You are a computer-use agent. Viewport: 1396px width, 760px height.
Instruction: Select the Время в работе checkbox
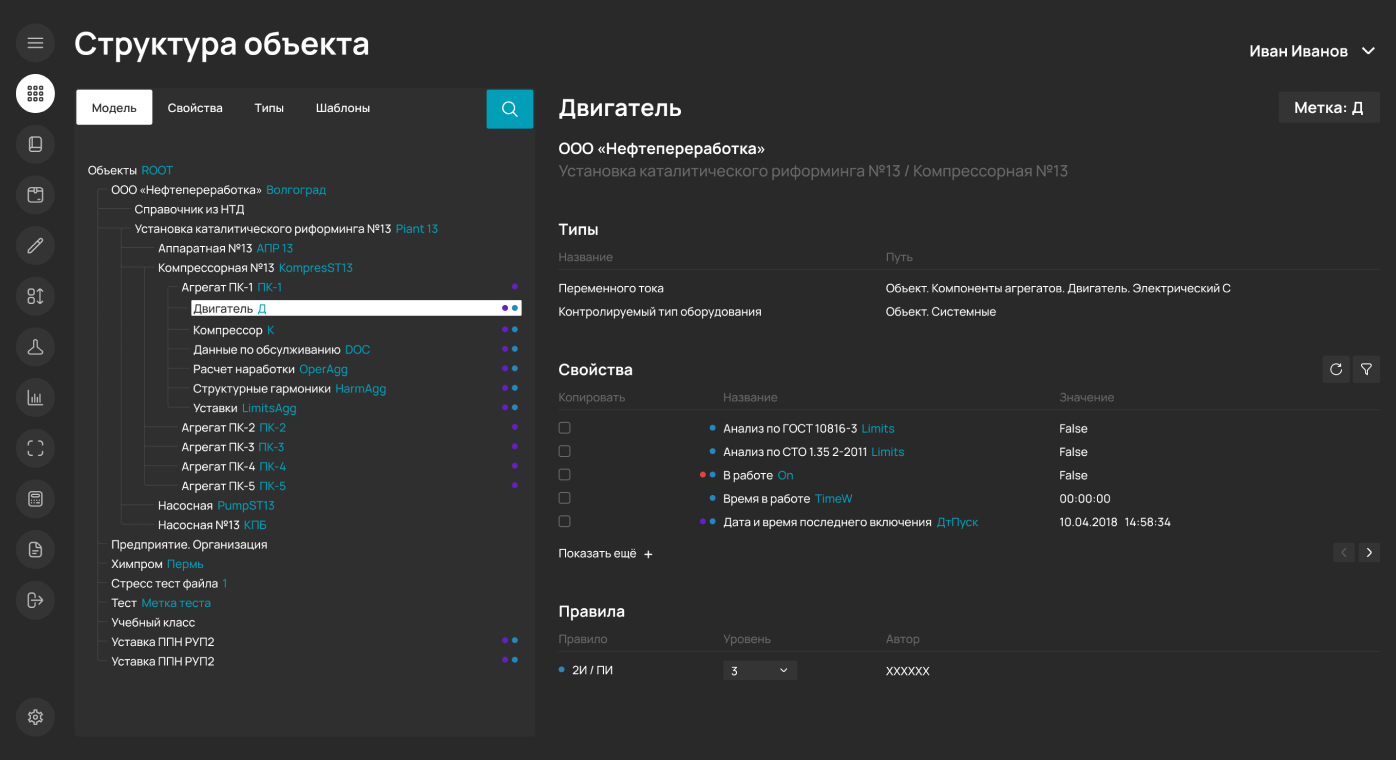pyautogui.click(x=565, y=498)
